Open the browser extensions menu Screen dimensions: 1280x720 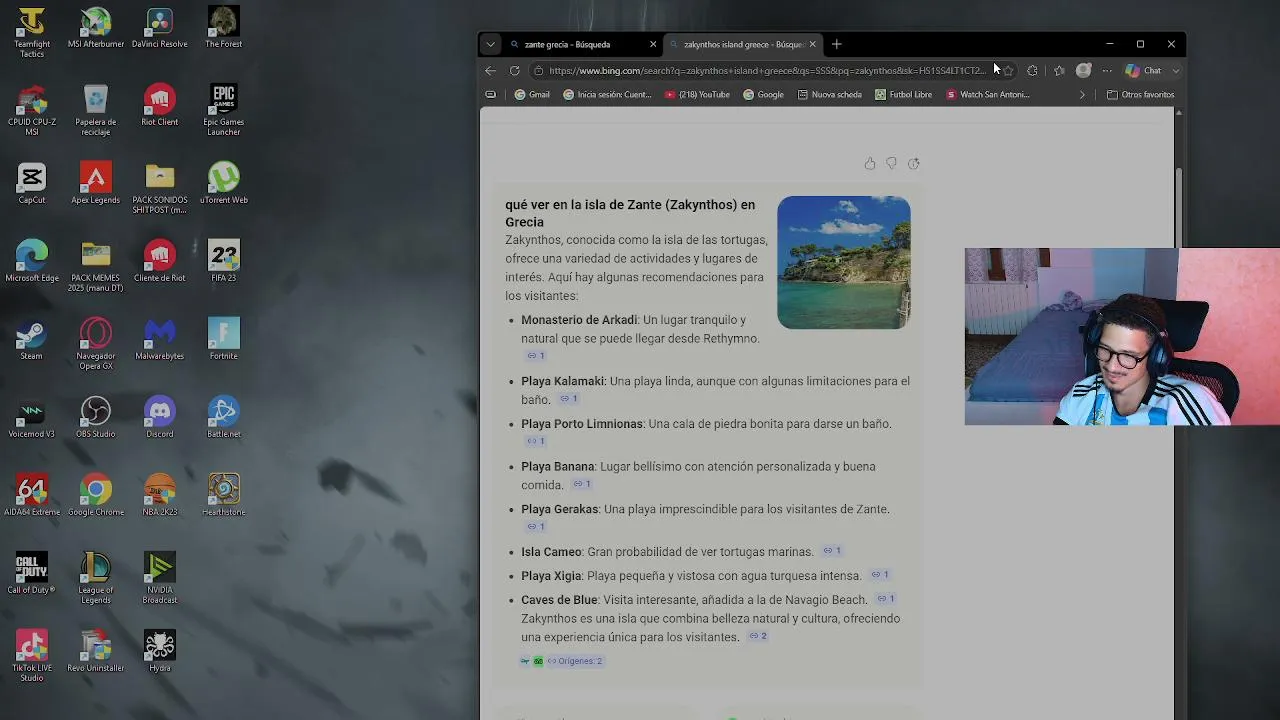pyautogui.click(x=1032, y=71)
